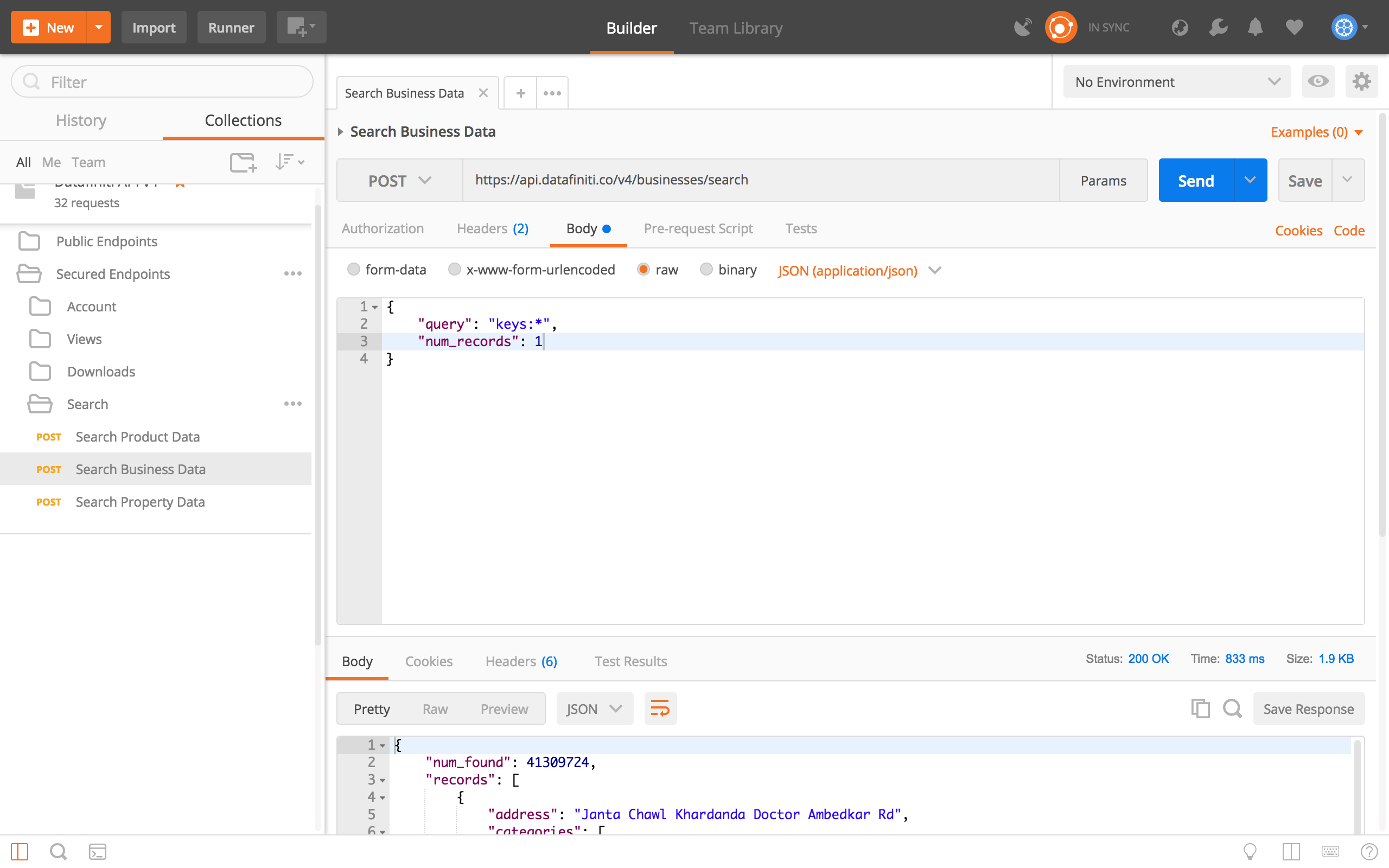1389x868 pixels.
Task: Add a new request tab
Action: click(520, 93)
